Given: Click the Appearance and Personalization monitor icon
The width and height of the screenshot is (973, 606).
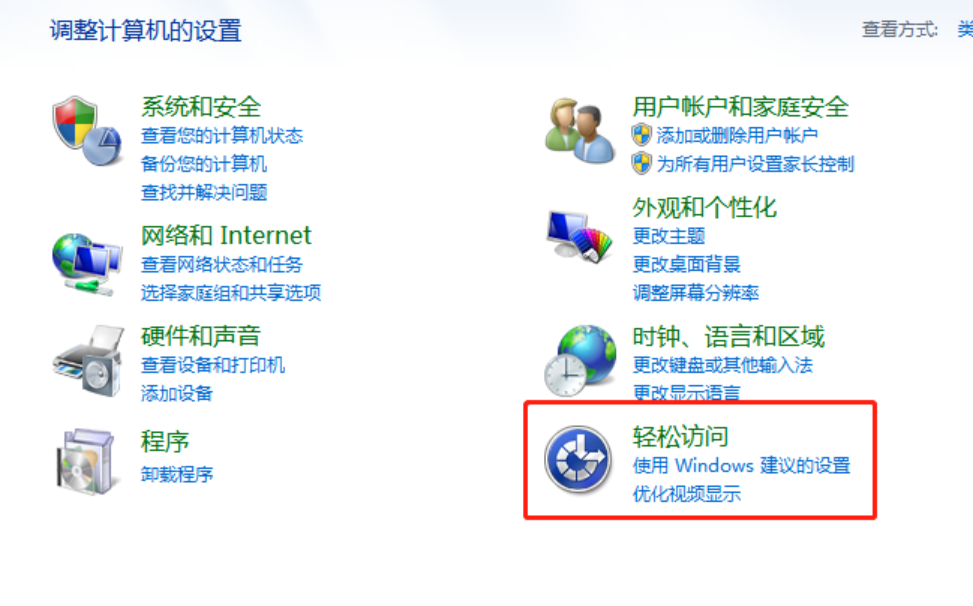Looking at the screenshot, I should click(579, 236).
